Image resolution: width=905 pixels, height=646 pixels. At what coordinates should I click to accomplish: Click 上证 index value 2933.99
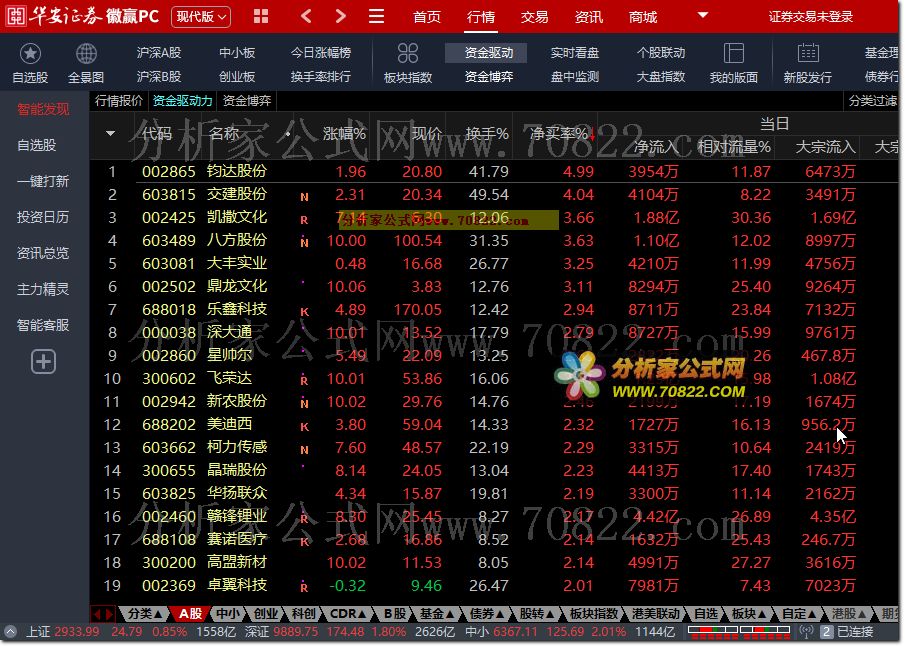(77, 632)
